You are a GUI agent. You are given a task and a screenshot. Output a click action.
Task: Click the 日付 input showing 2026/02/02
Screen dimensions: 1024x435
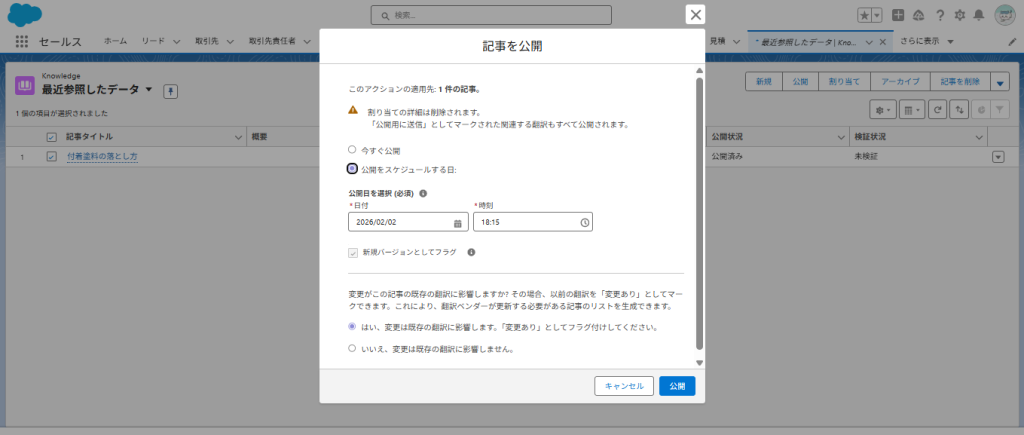(x=408, y=222)
